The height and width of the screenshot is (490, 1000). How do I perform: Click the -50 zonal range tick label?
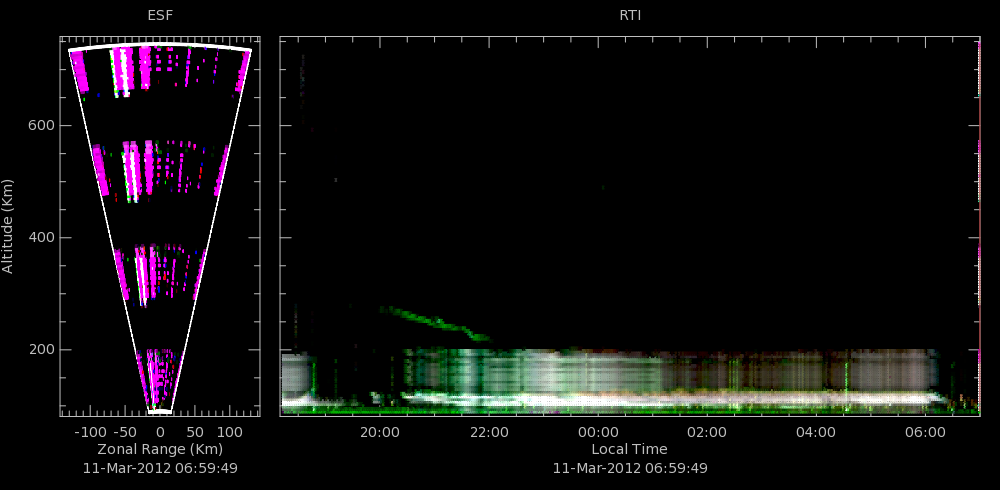126,432
